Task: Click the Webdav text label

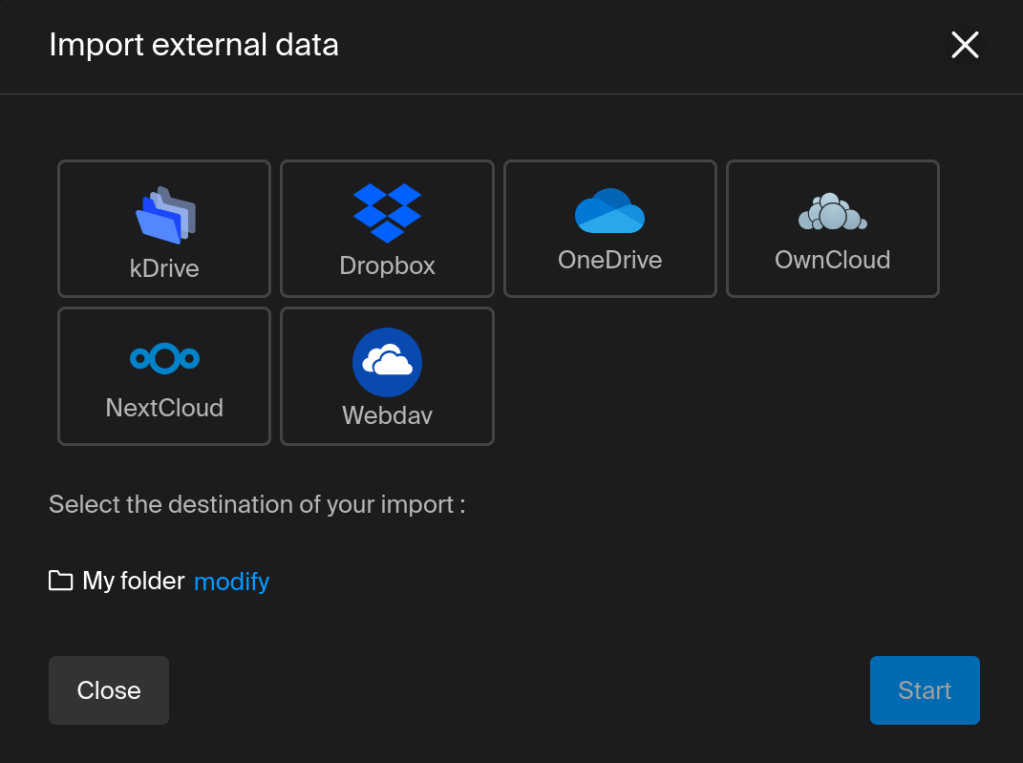Action: pyautogui.click(x=387, y=415)
